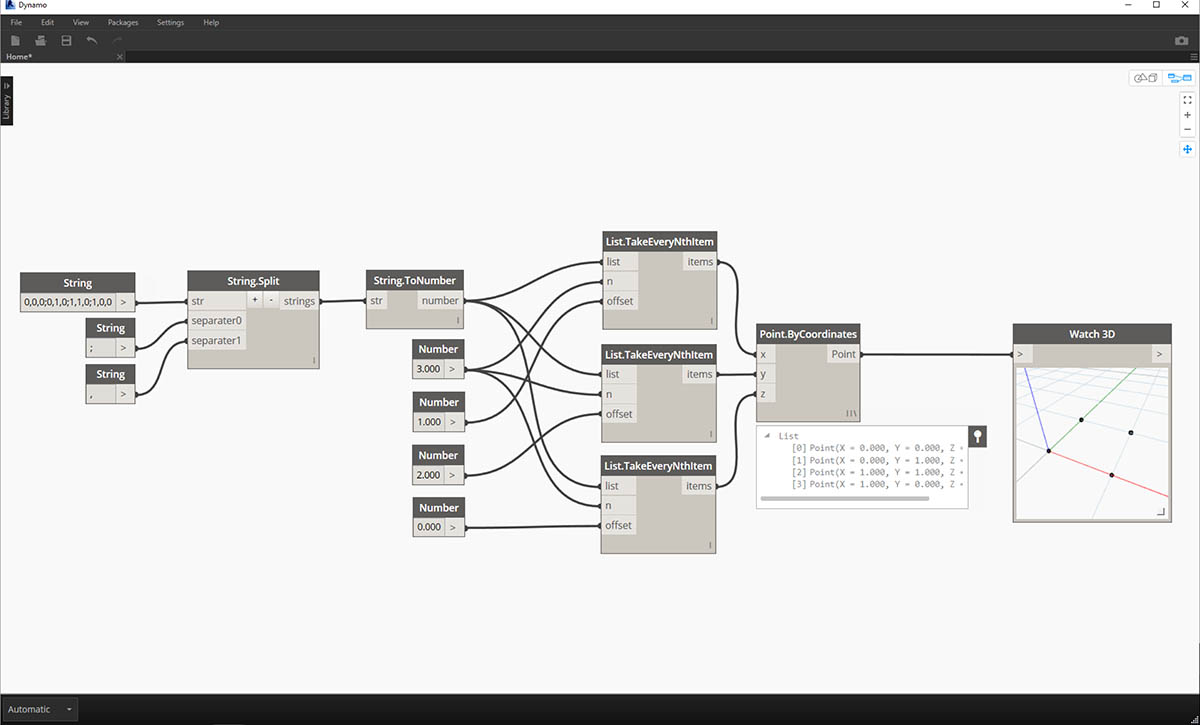The image size is (1200, 725).
Task: Switch to graph view navigation
Action: click(x=1179, y=78)
